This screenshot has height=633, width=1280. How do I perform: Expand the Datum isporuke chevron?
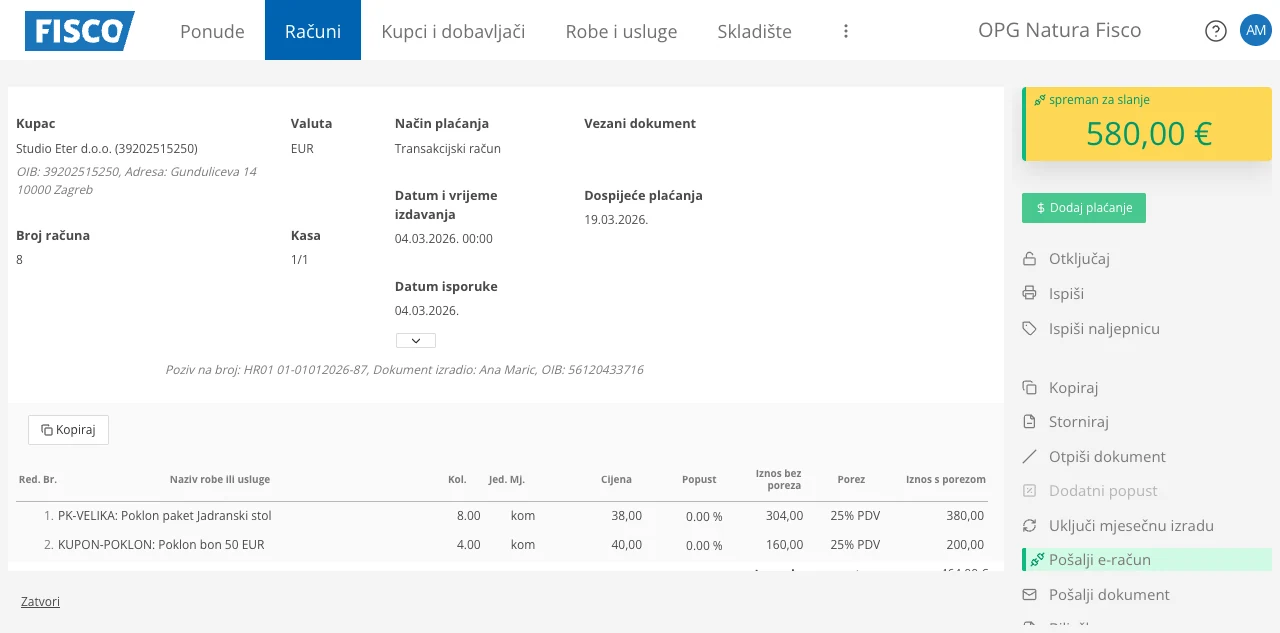[x=415, y=340]
